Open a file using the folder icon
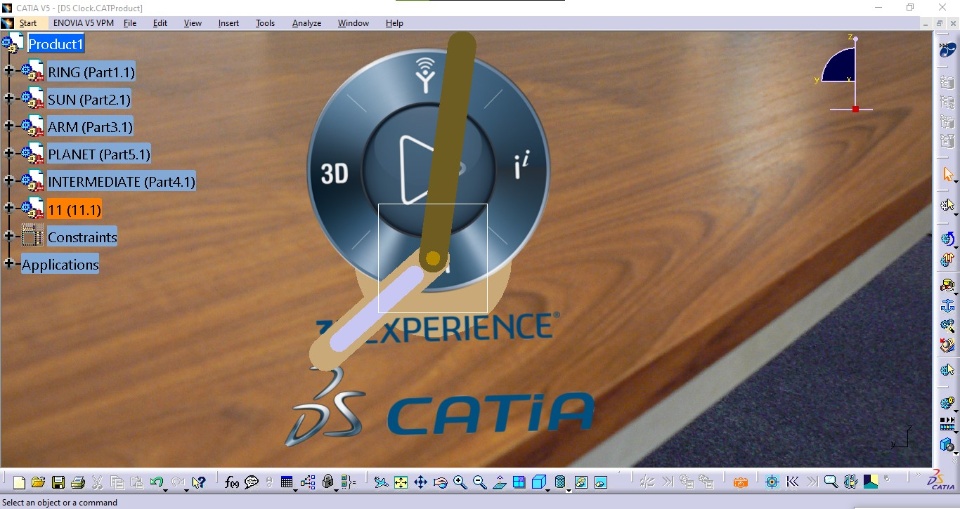 [38, 482]
